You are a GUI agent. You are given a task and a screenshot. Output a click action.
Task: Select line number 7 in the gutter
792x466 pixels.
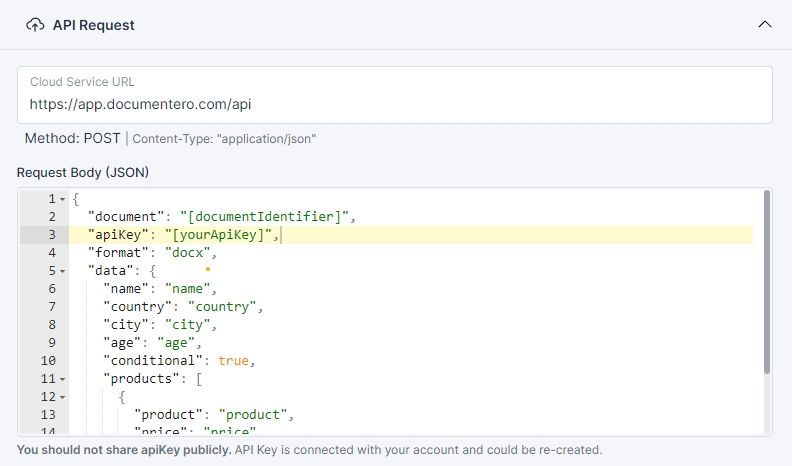click(x=51, y=307)
